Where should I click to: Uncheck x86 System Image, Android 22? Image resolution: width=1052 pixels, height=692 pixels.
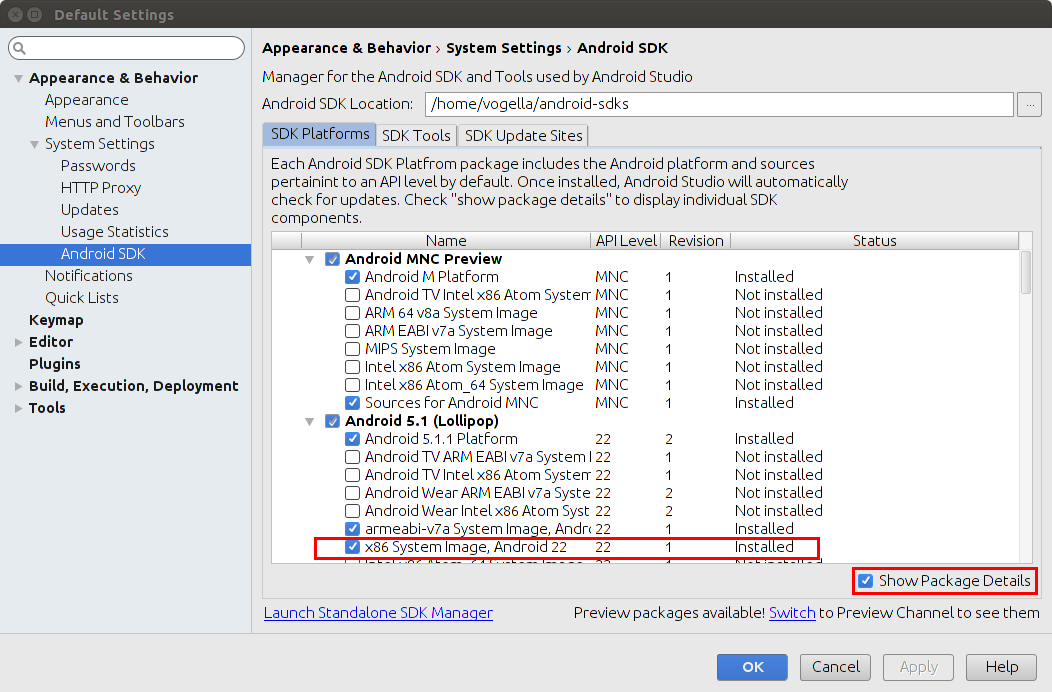coord(352,547)
